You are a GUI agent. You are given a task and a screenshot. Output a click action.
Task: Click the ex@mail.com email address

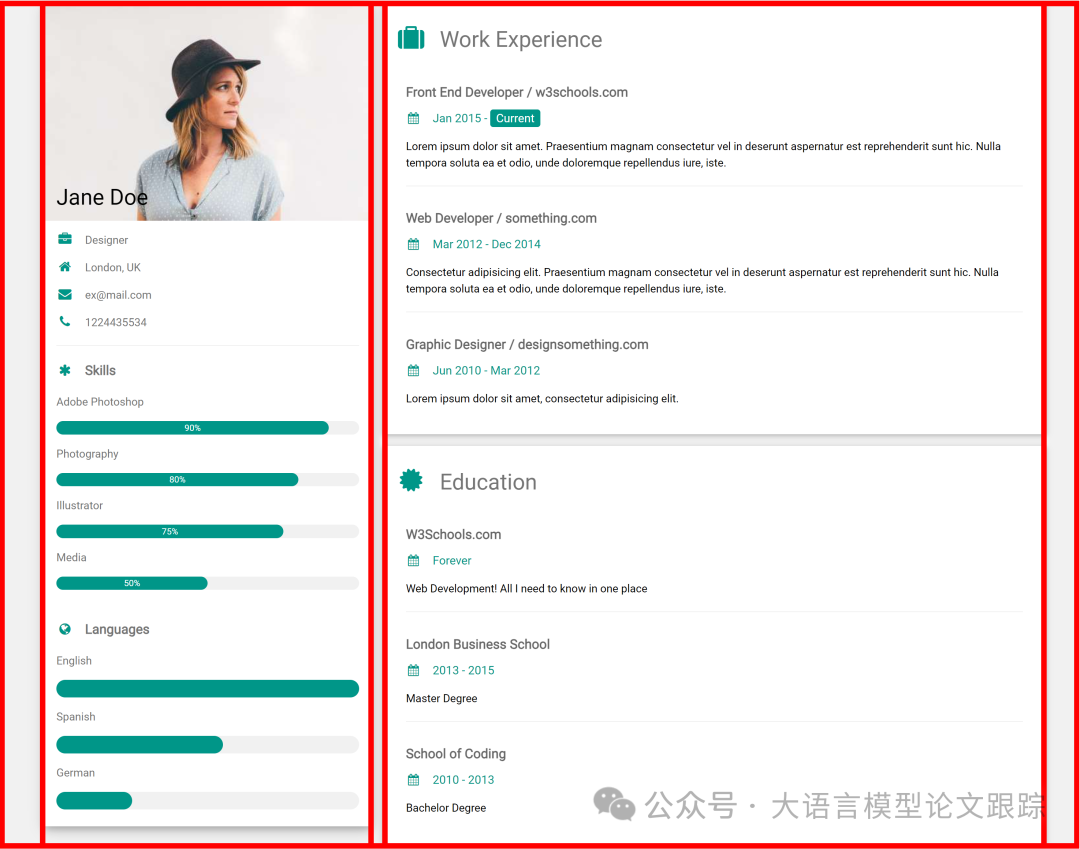[x=118, y=295]
